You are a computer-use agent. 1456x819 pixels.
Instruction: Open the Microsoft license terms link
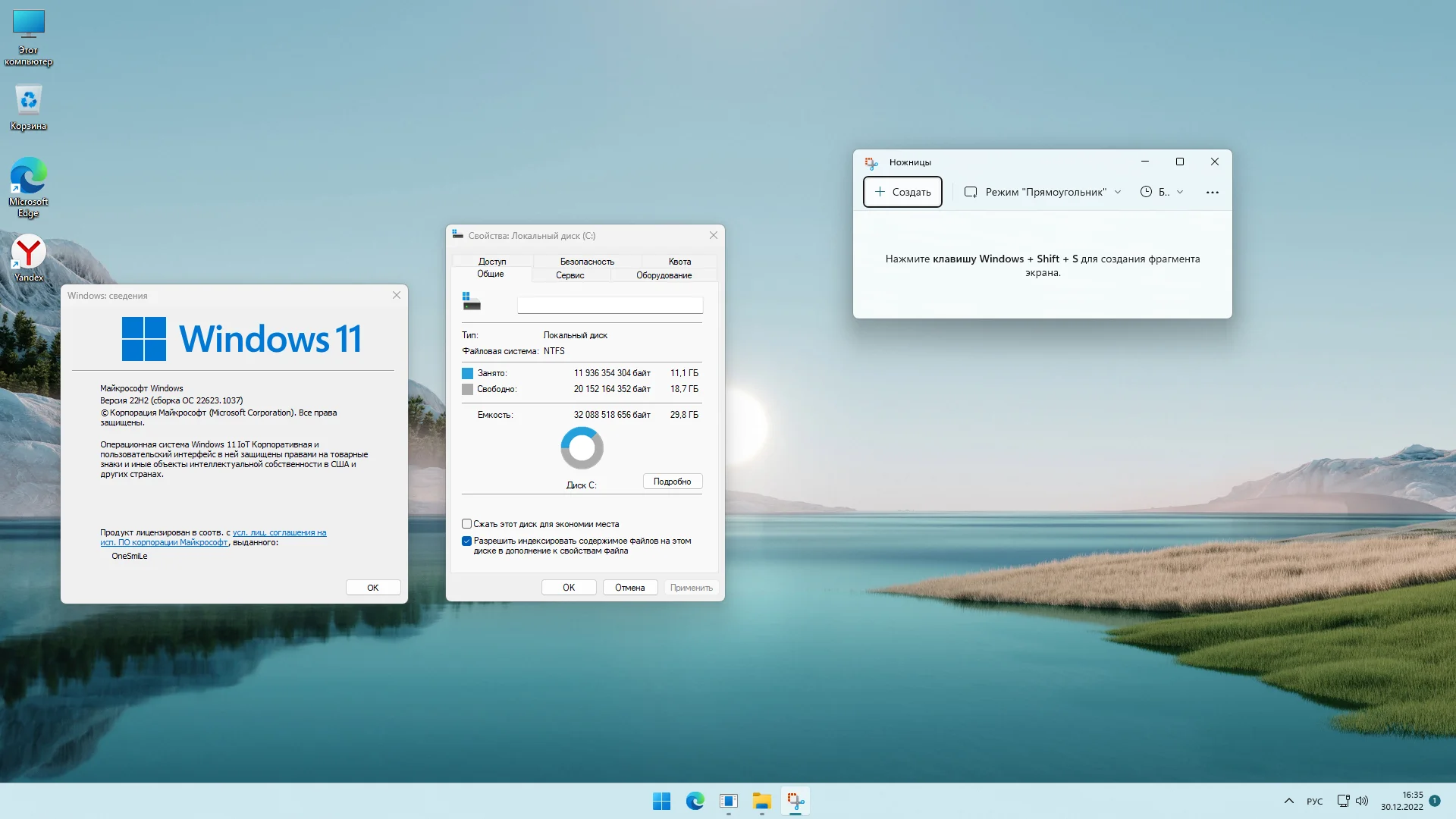[x=279, y=533]
